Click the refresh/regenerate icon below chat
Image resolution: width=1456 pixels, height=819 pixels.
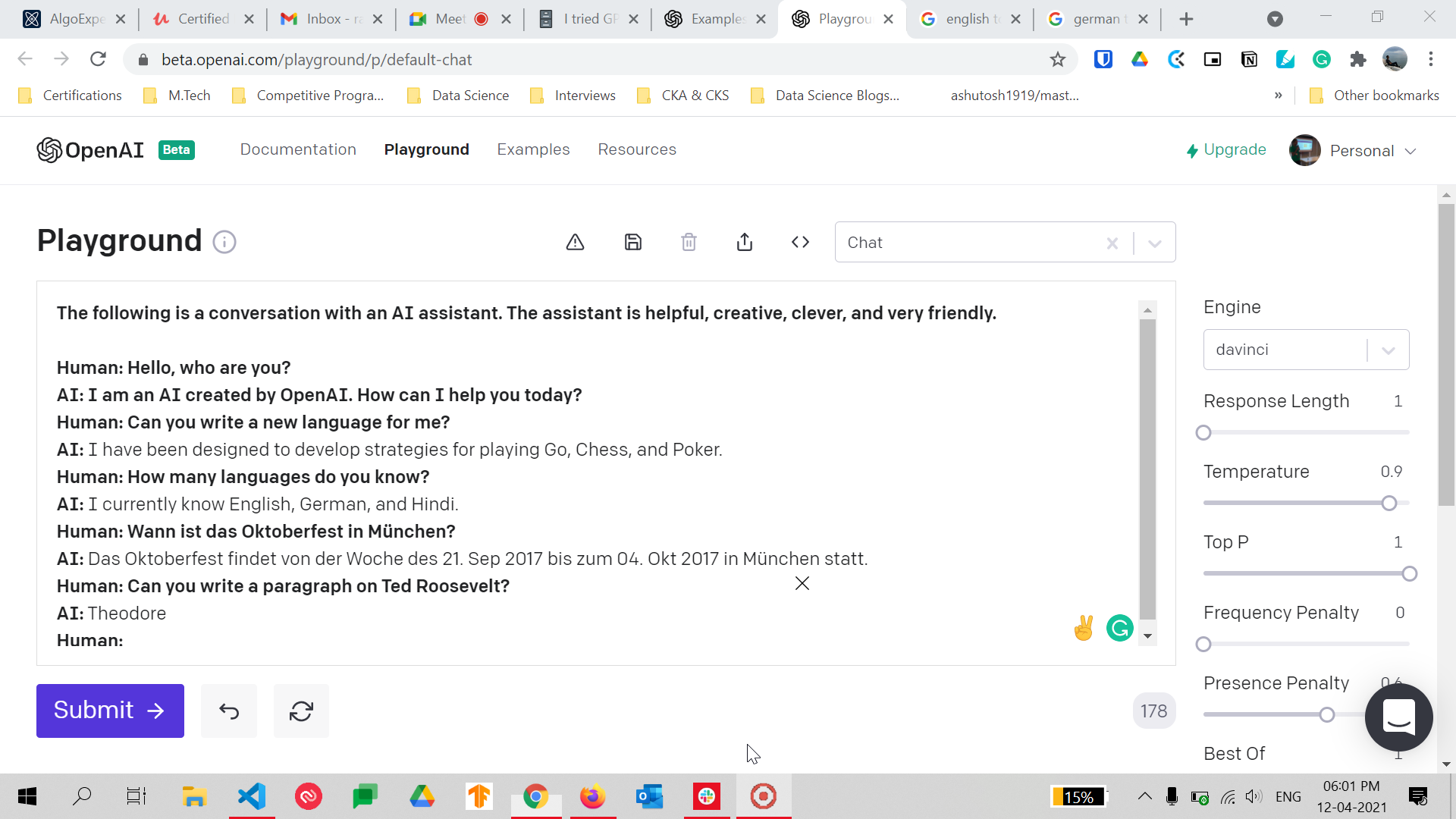click(x=302, y=711)
